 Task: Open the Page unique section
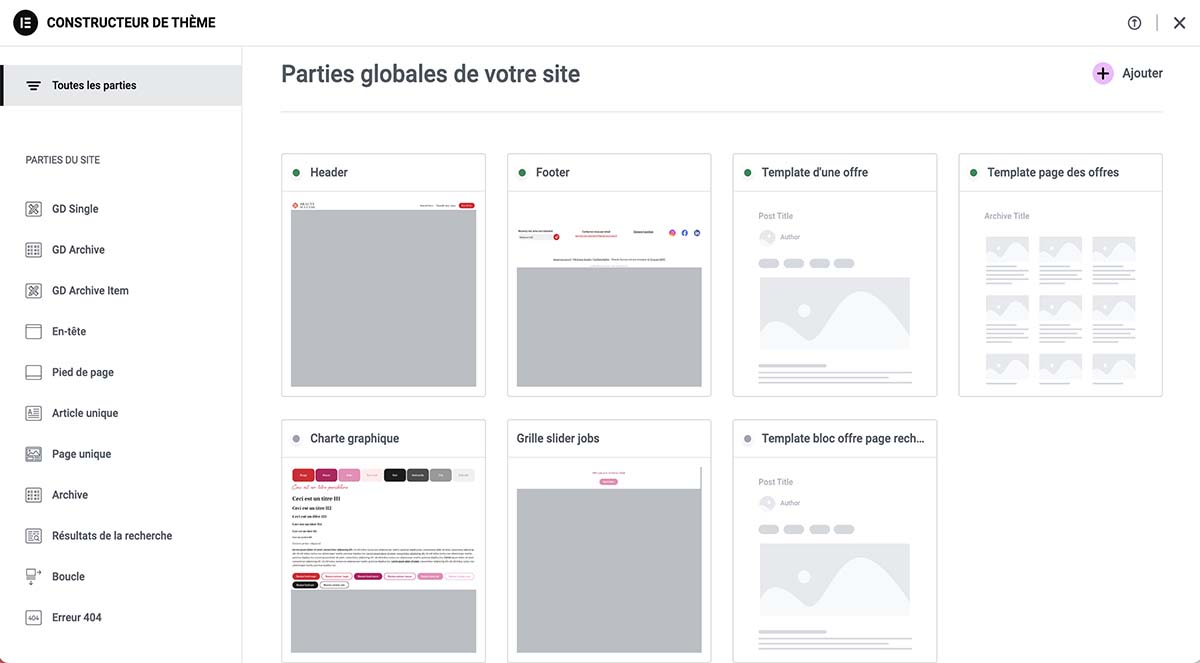tap(81, 454)
